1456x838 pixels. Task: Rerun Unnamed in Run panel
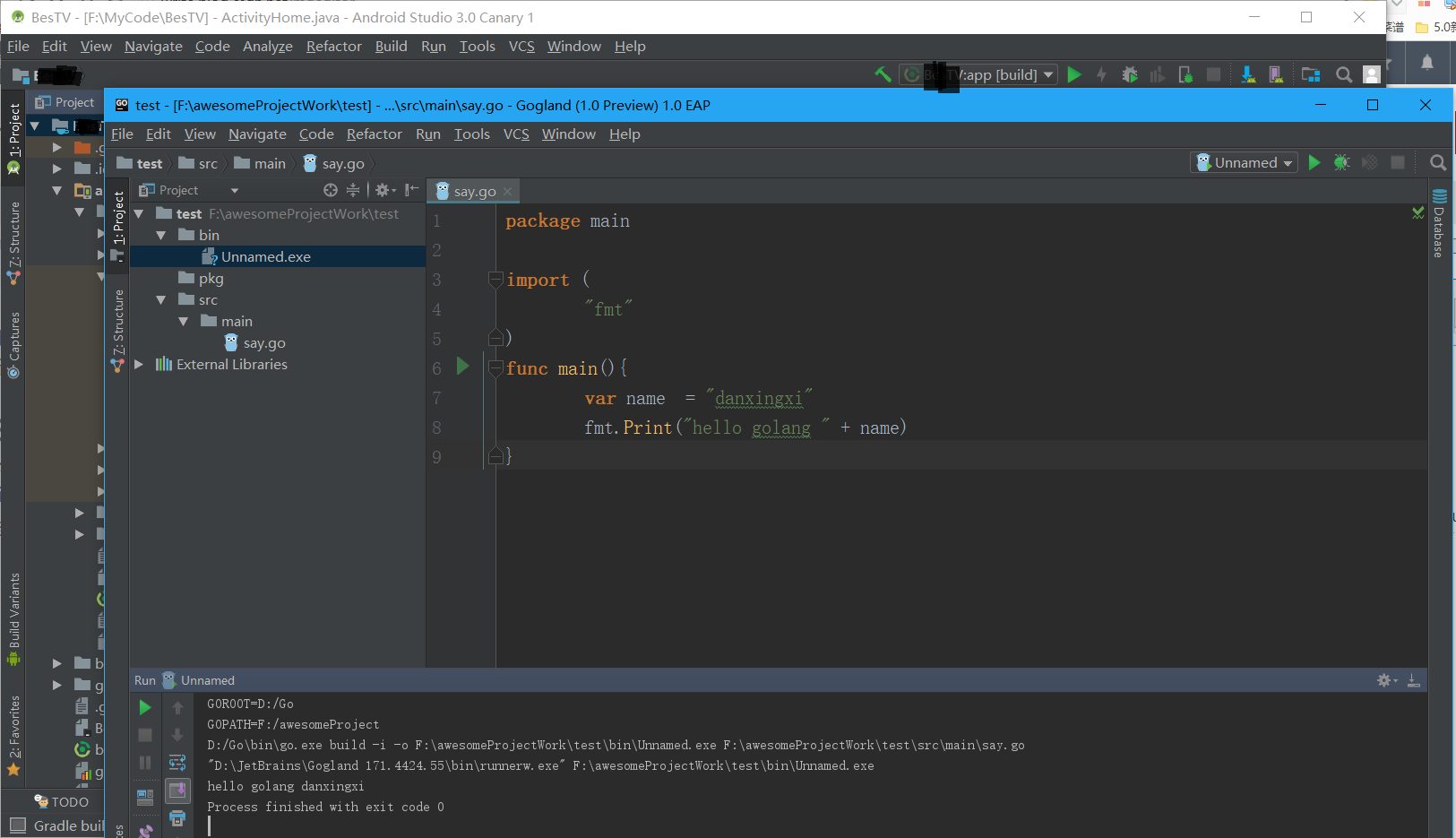point(145,708)
